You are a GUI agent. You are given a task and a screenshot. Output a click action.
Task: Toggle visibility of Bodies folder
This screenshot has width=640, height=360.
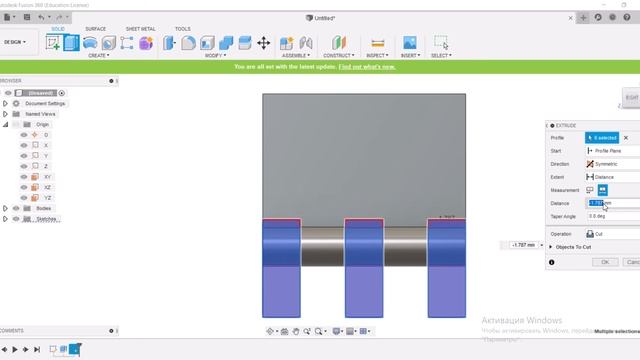pyautogui.click(x=16, y=208)
